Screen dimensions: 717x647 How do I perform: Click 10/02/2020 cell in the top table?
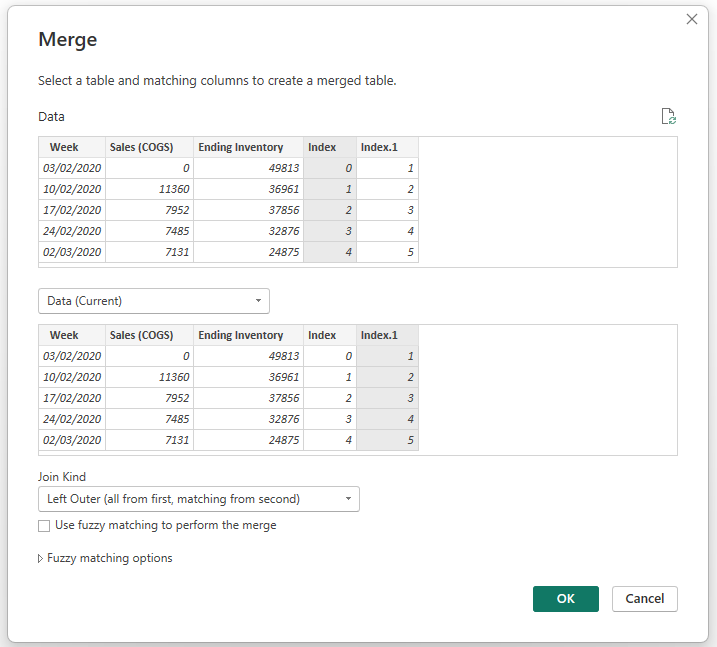[x=72, y=189]
